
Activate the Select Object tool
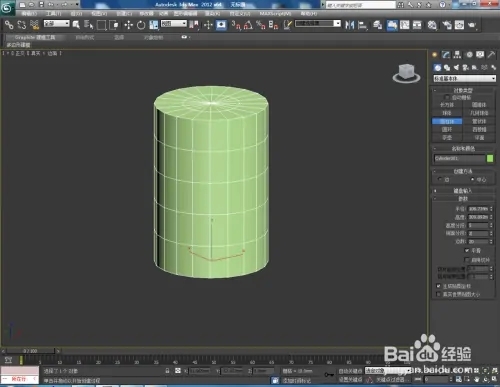click(76, 25)
